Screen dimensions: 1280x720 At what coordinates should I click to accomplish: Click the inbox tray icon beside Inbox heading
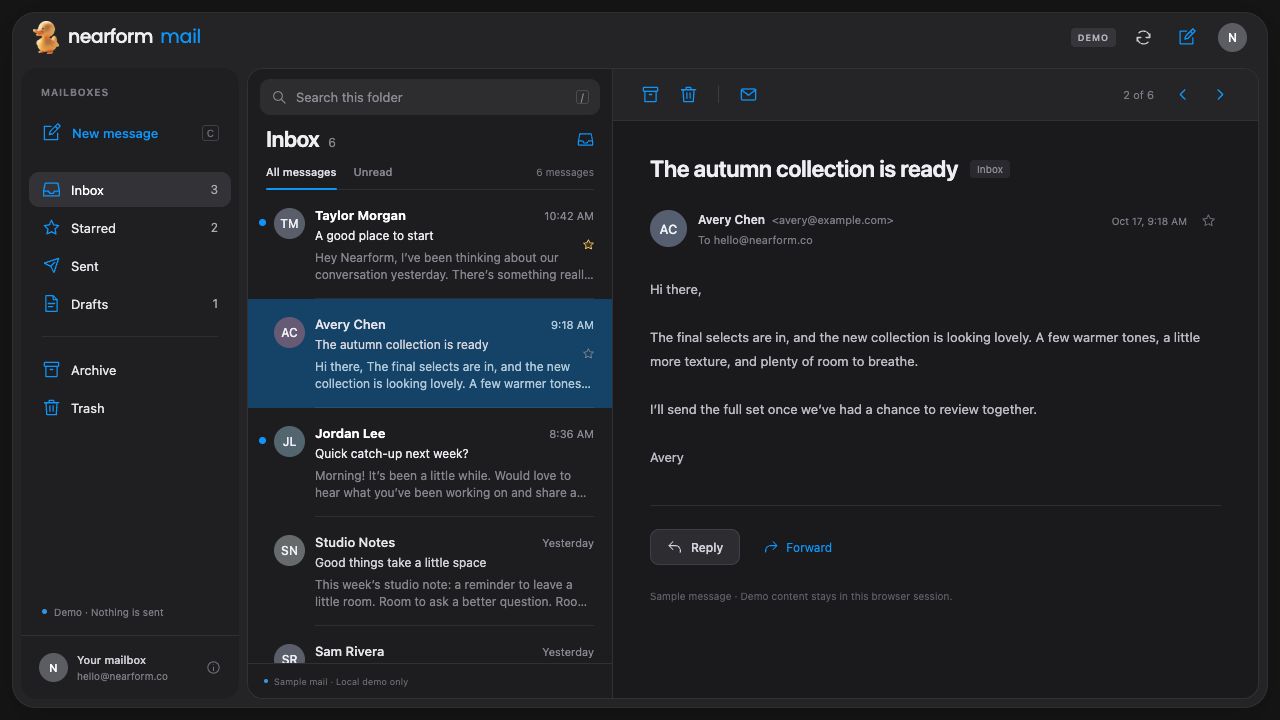point(585,140)
